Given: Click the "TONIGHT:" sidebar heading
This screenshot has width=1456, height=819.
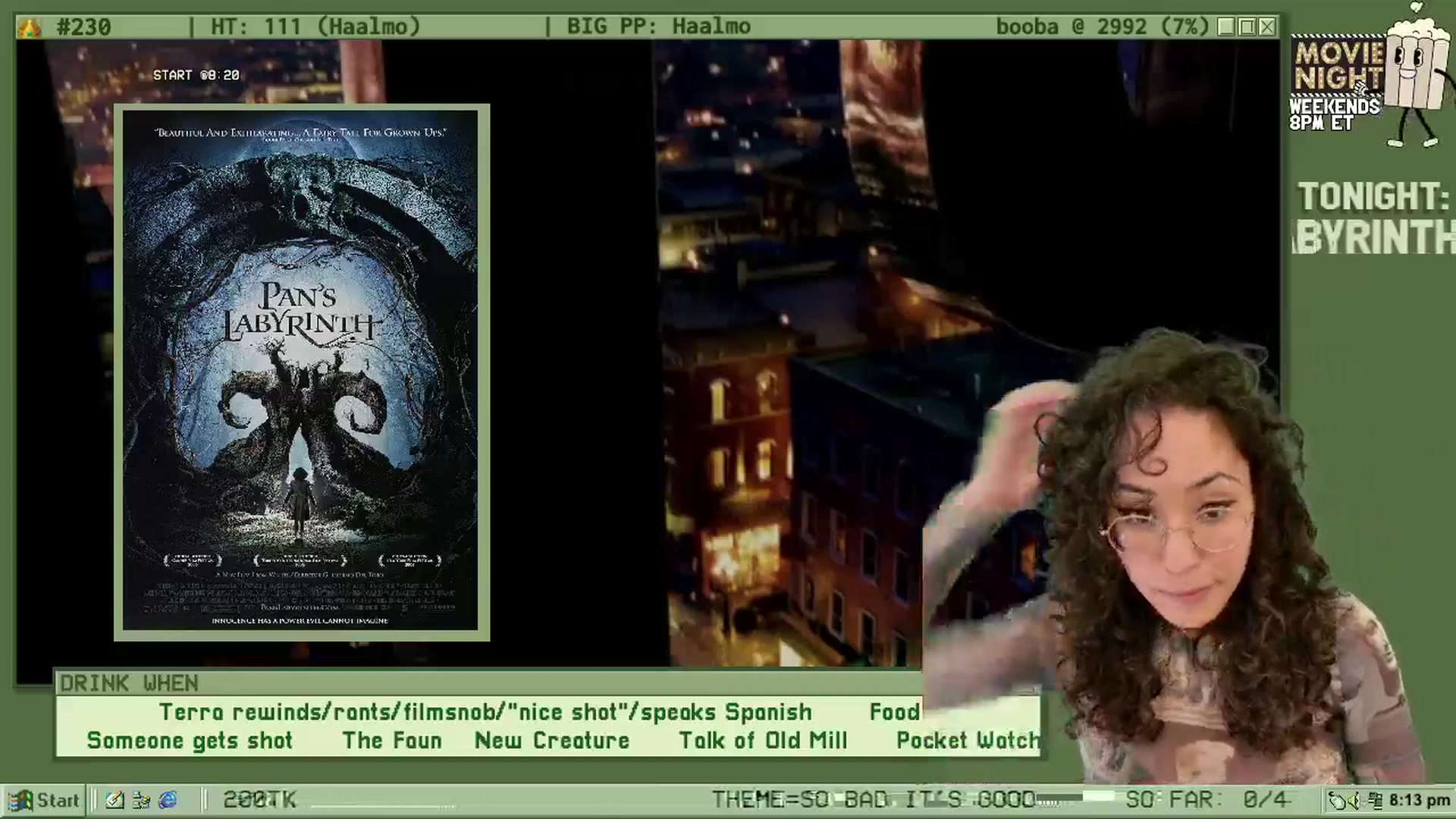Looking at the screenshot, I should click(x=1373, y=197).
